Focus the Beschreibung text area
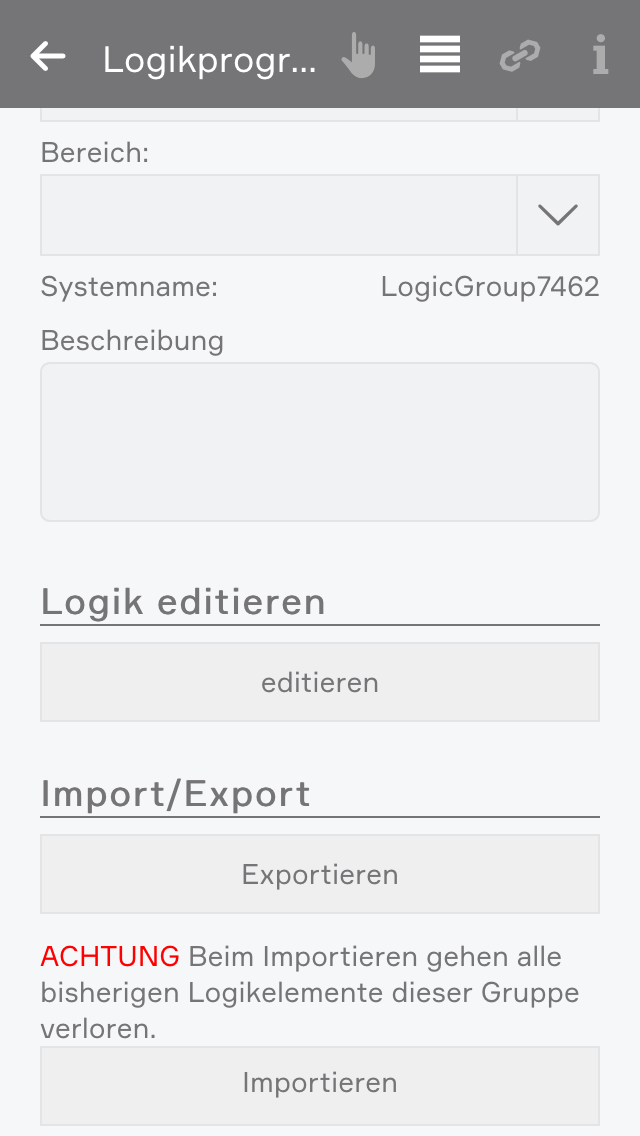640x1136 pixels. 320,442
